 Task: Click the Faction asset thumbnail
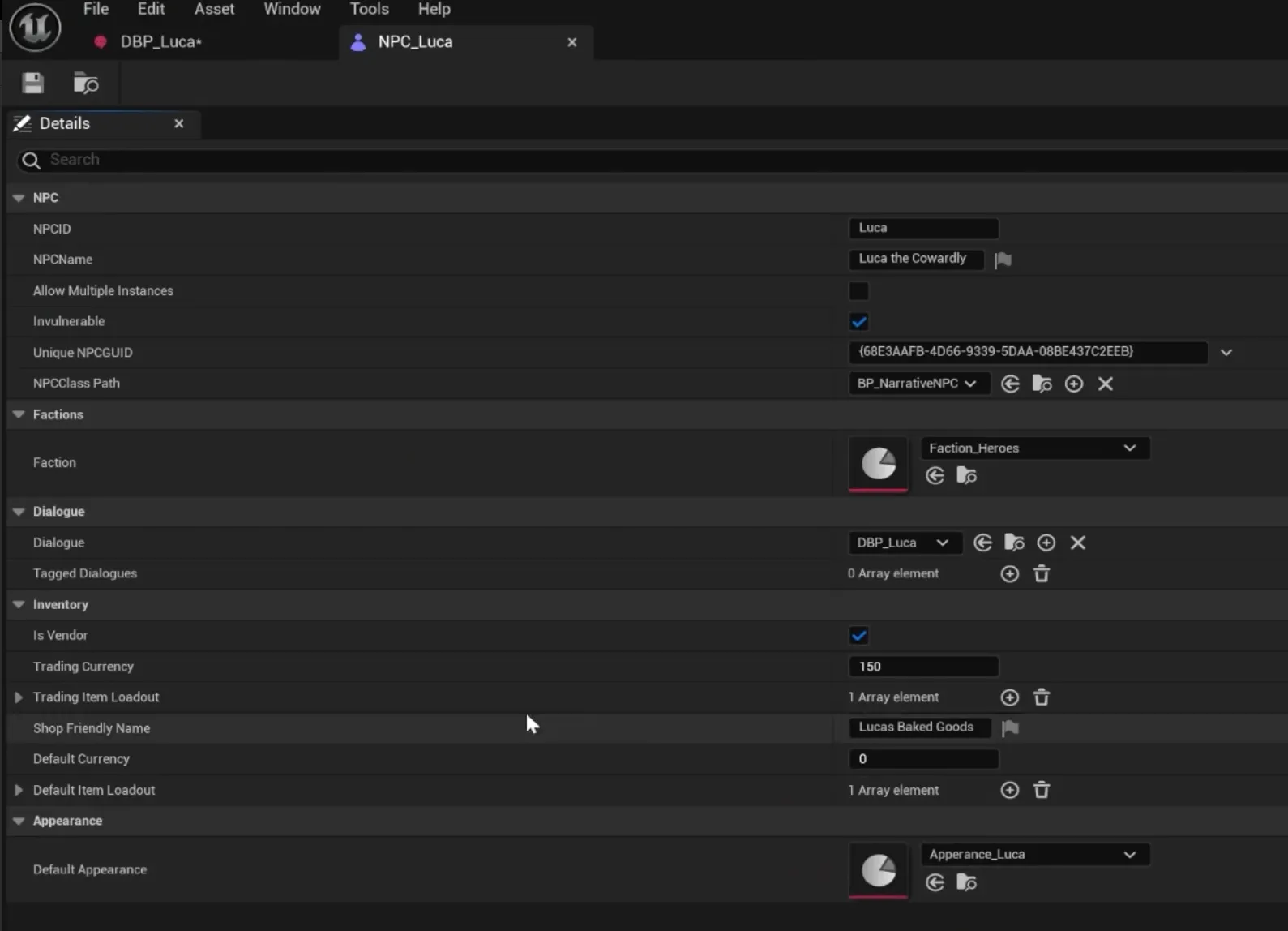pos(878,464)
